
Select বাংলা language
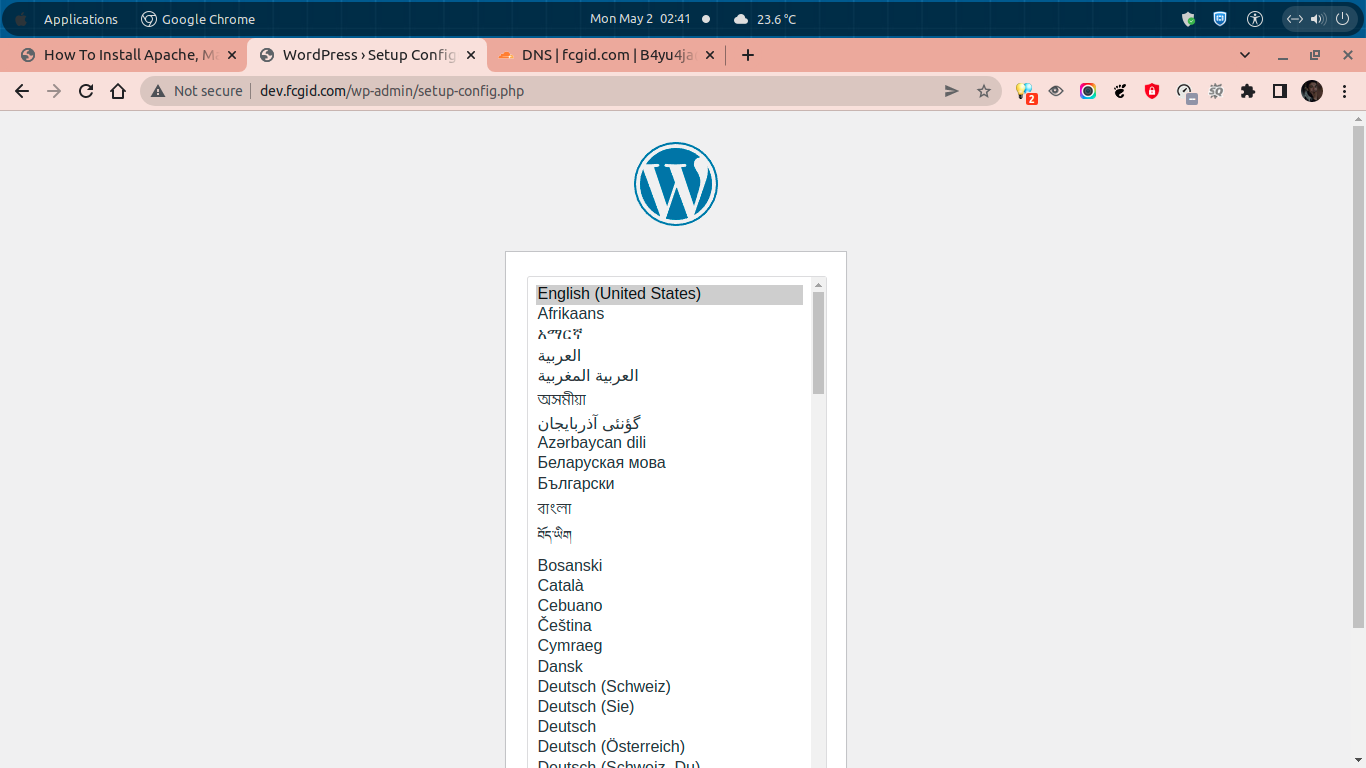[670, 508]
